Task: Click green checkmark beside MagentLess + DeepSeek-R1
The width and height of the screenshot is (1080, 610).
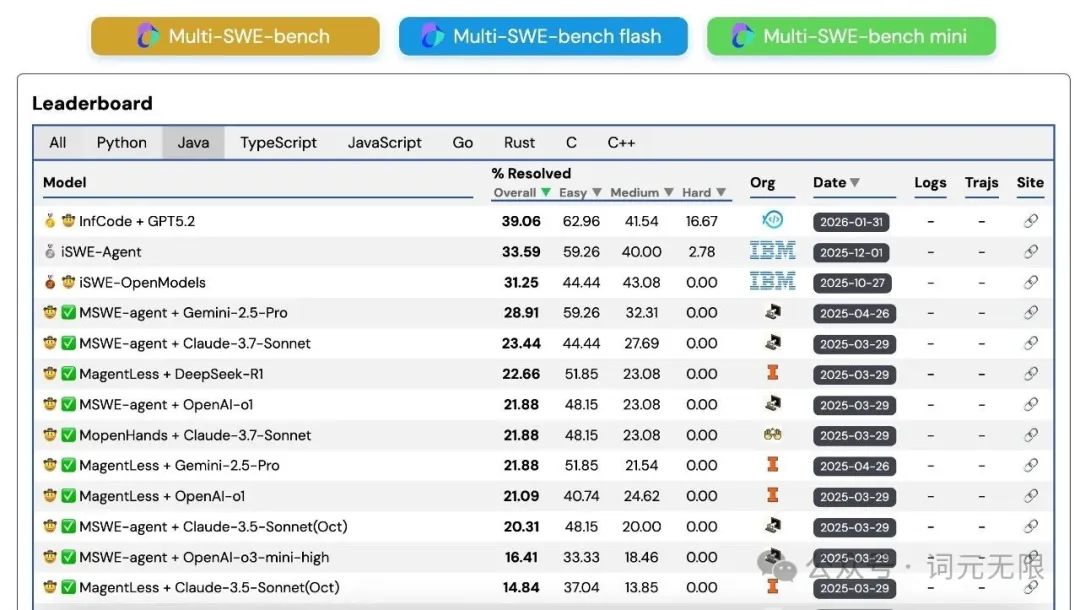Action: (68, 374)
